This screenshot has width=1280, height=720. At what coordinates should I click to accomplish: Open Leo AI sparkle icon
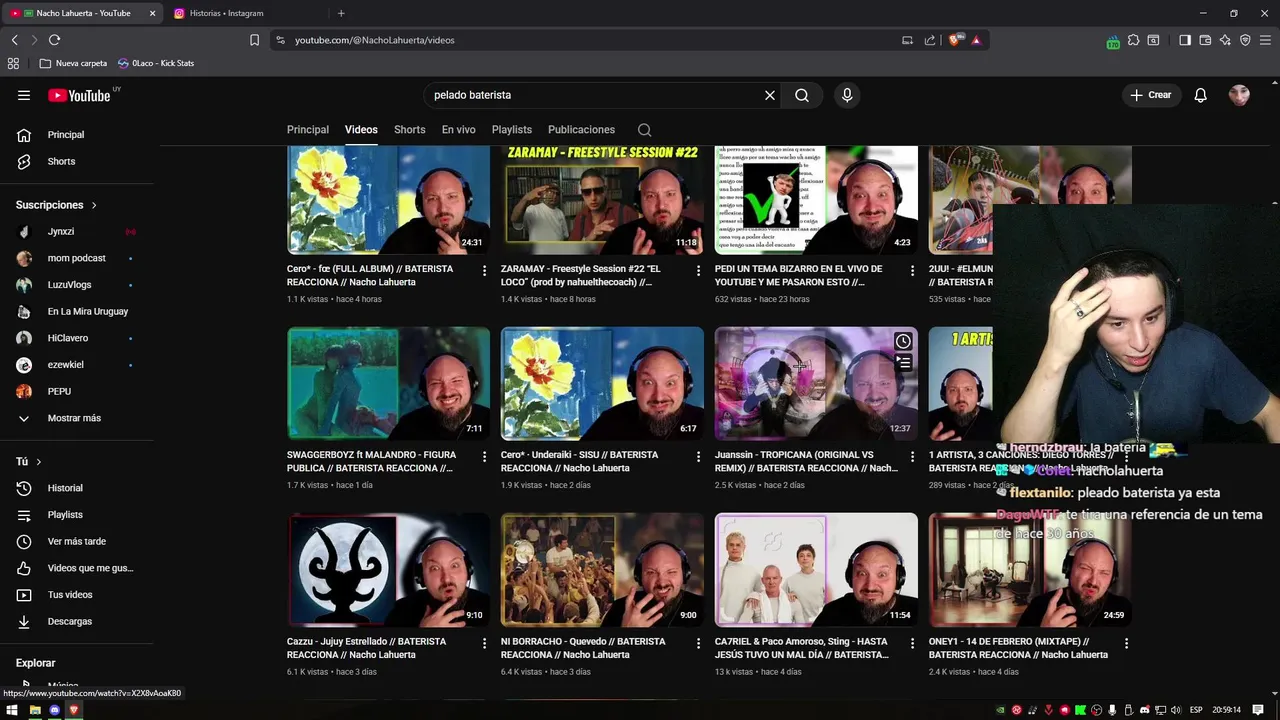click(x=1225, y=40)
